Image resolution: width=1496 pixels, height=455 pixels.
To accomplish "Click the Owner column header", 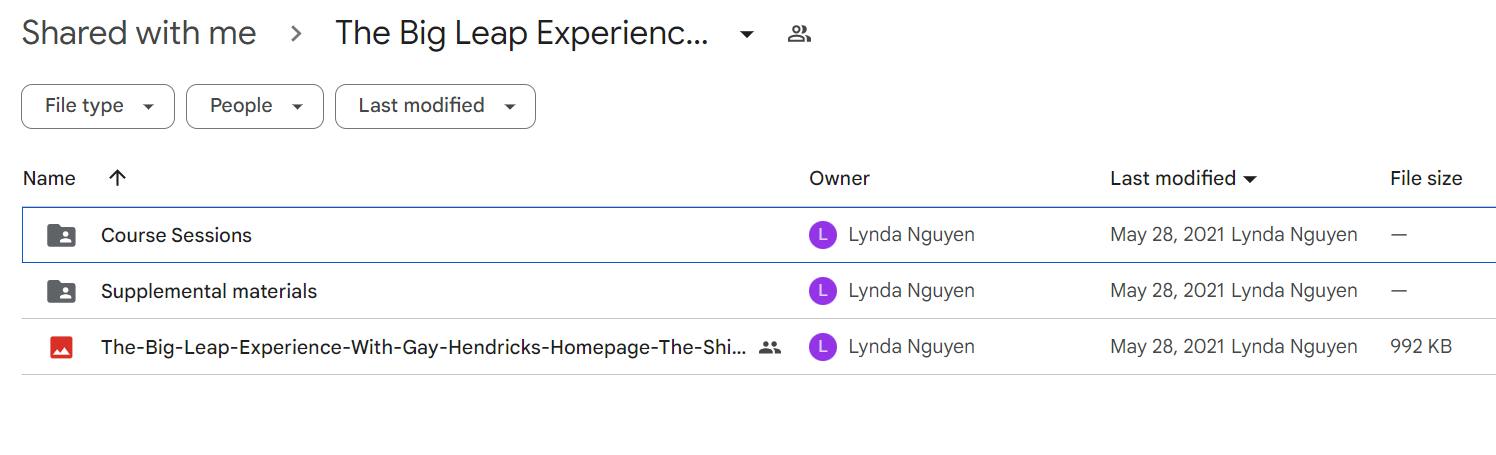I will click(x=839, y=178).
